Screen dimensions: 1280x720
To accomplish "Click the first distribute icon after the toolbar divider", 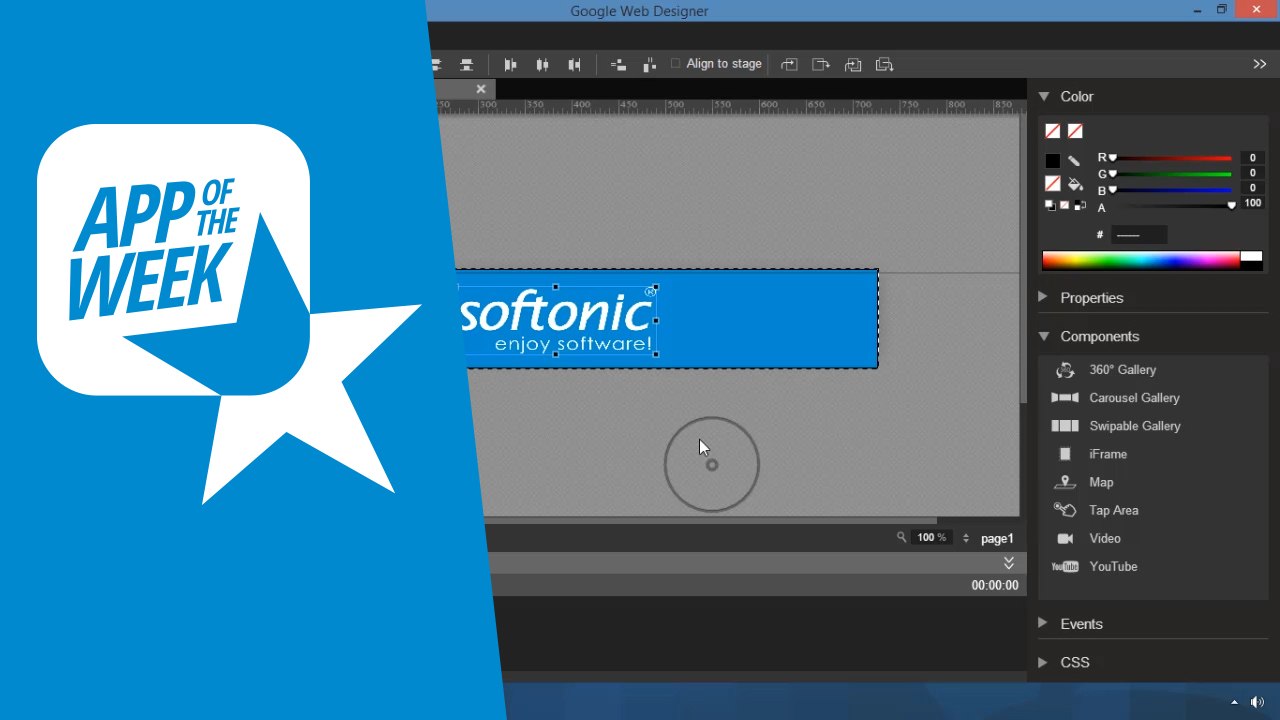I will (x=510, y=64).
